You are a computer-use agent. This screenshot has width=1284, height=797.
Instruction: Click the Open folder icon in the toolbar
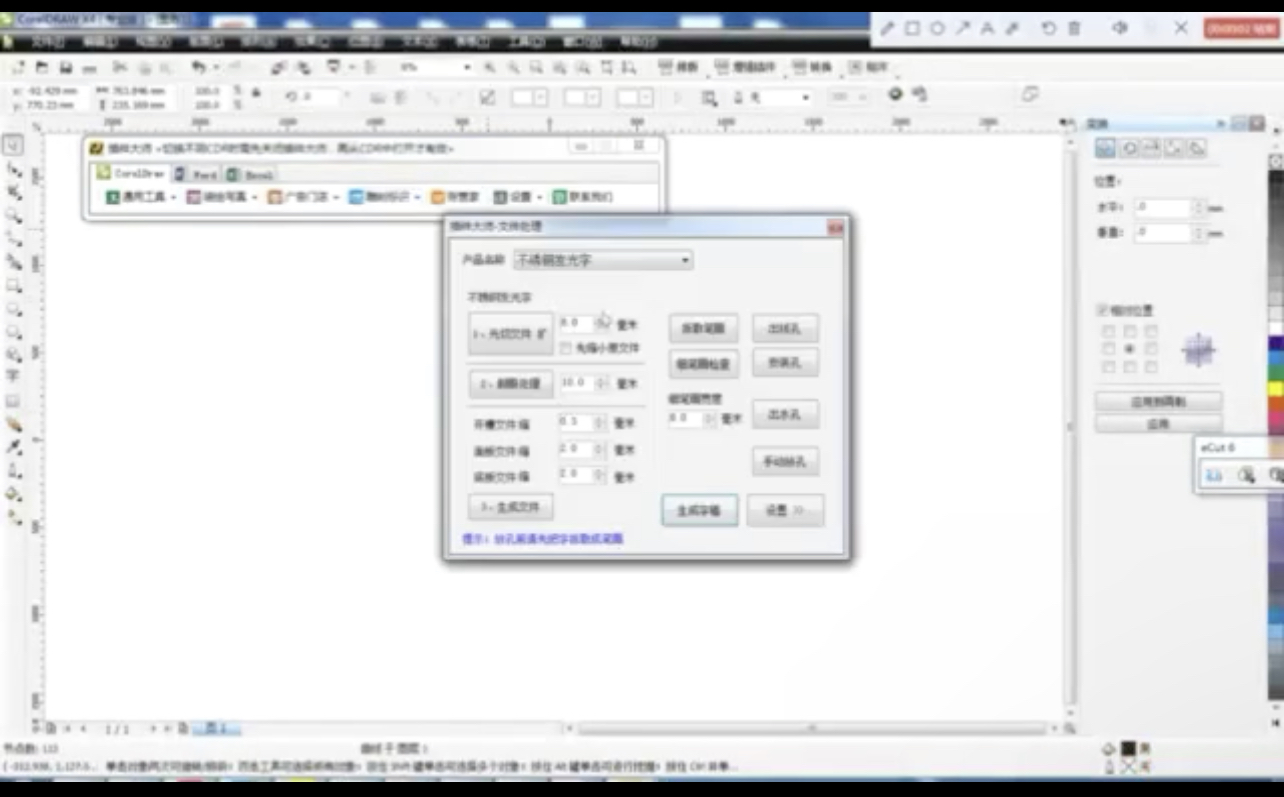[42, 67]
